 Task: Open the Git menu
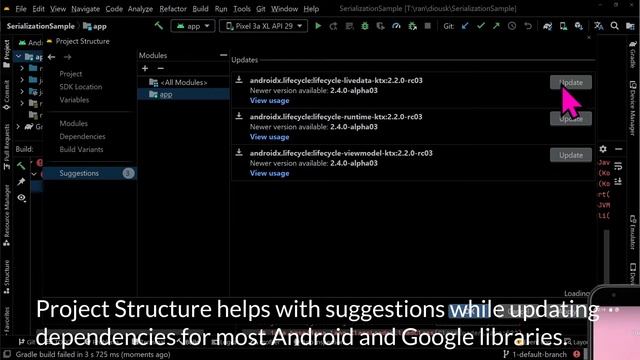pyautogui.click(x=261, y=9)
